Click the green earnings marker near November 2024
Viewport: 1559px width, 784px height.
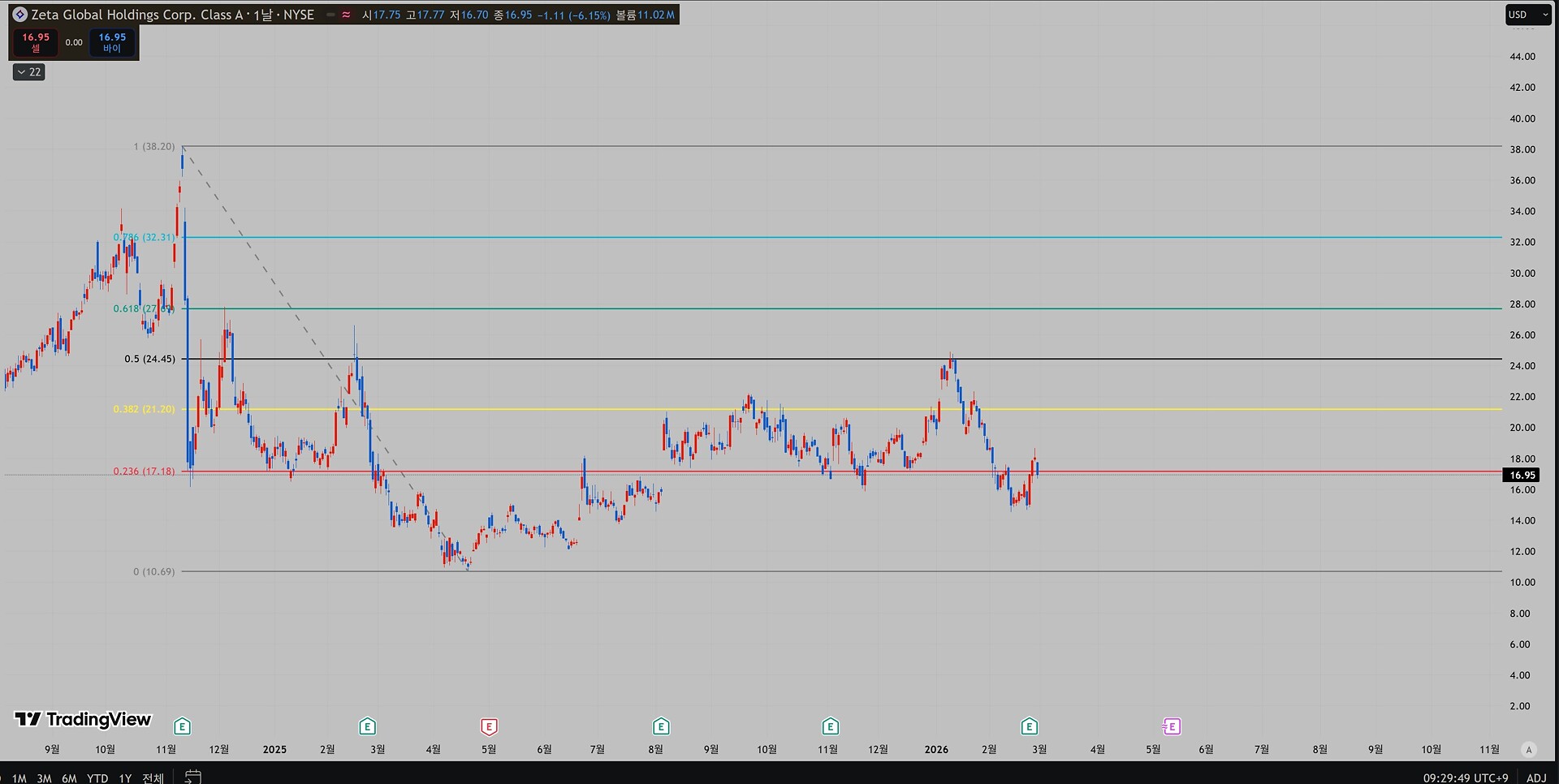click(182, 726)
